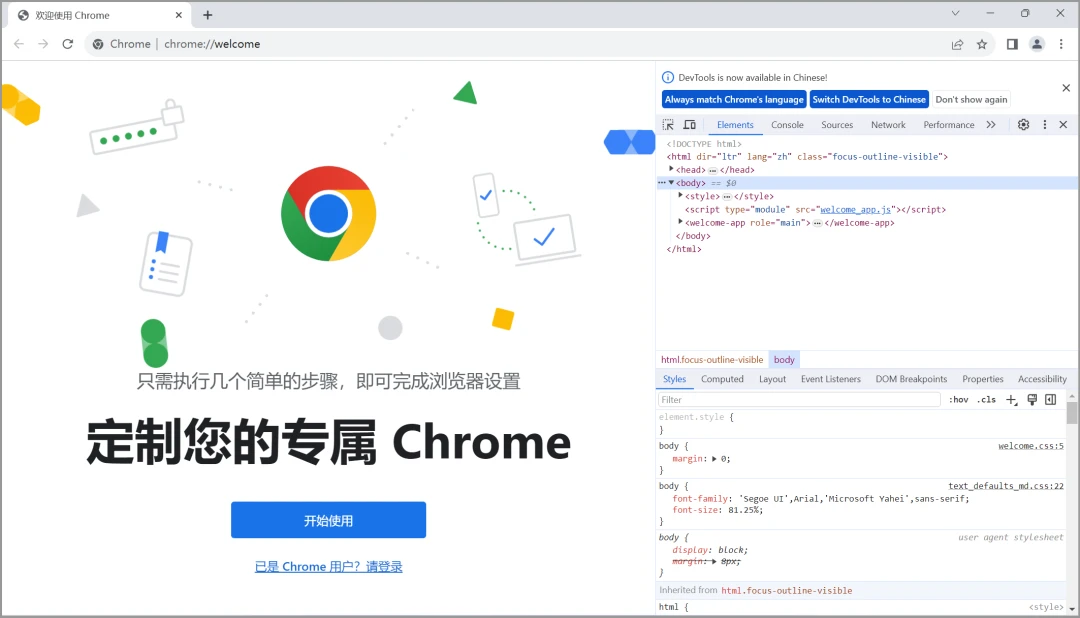Open the DevTools customize three-dot menu
This screenshot has width=1080, height=618.
[1044, 125]
